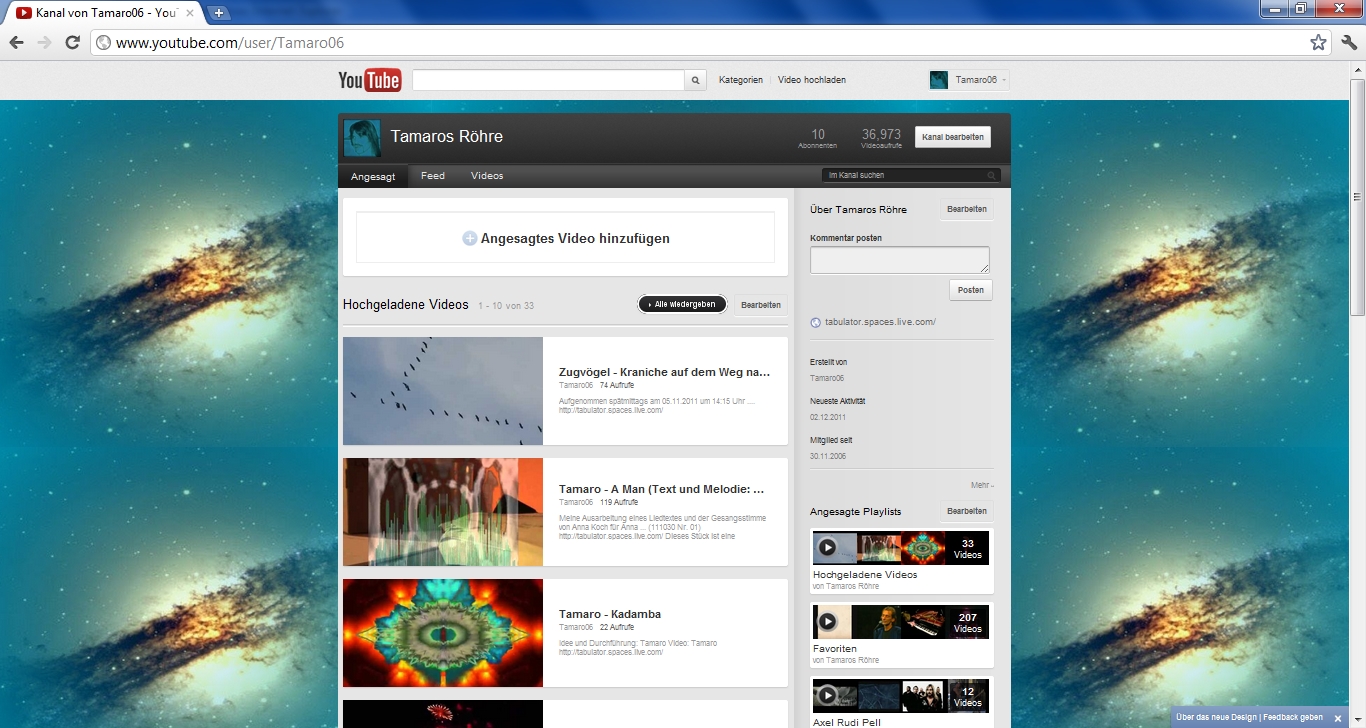Click the 36,973 Videoaufrufe count
The image size is (1366, 728).
pyautogui.click(x=881, y=138)
